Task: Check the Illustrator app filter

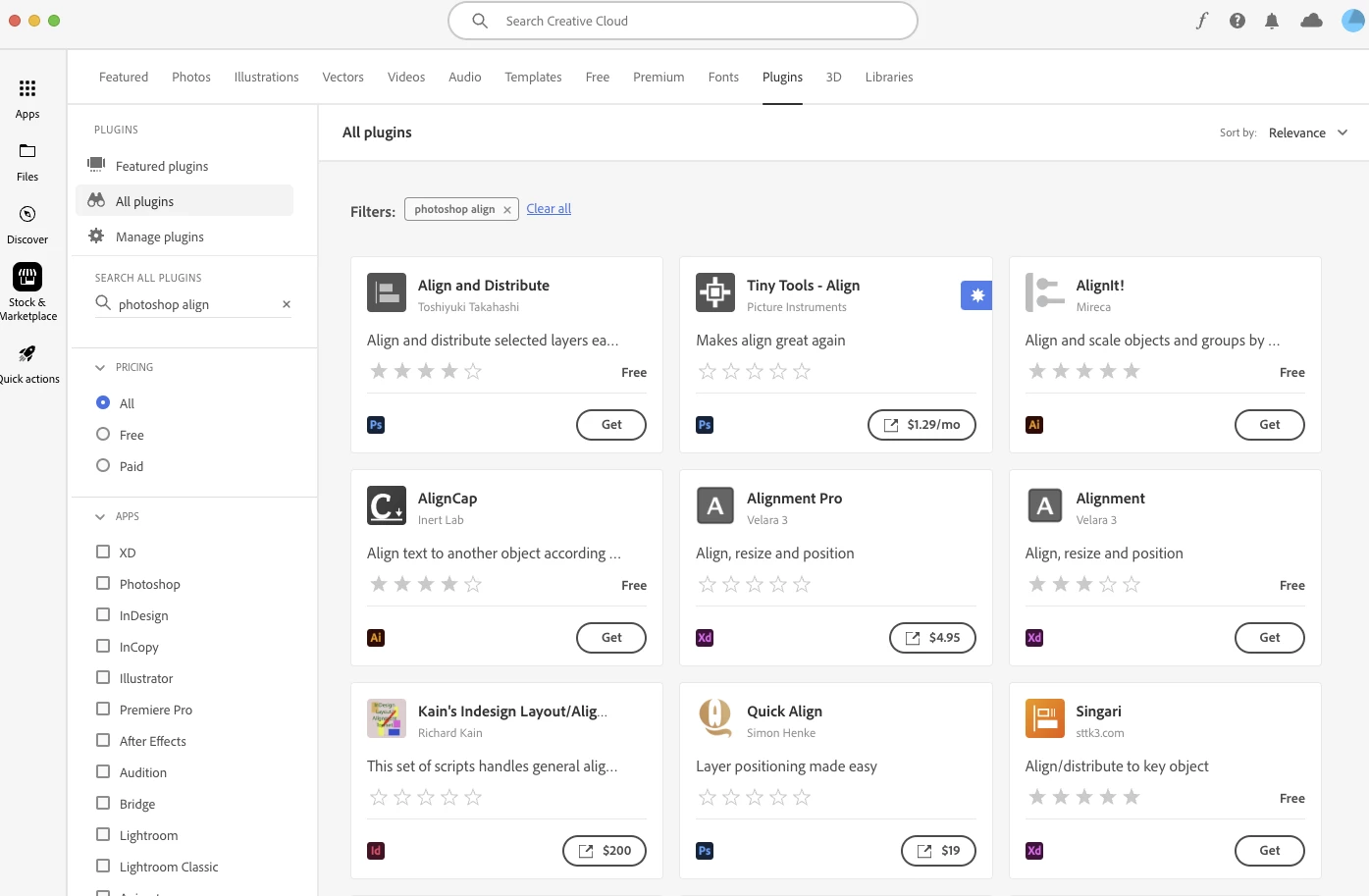Action: (103, 677)
